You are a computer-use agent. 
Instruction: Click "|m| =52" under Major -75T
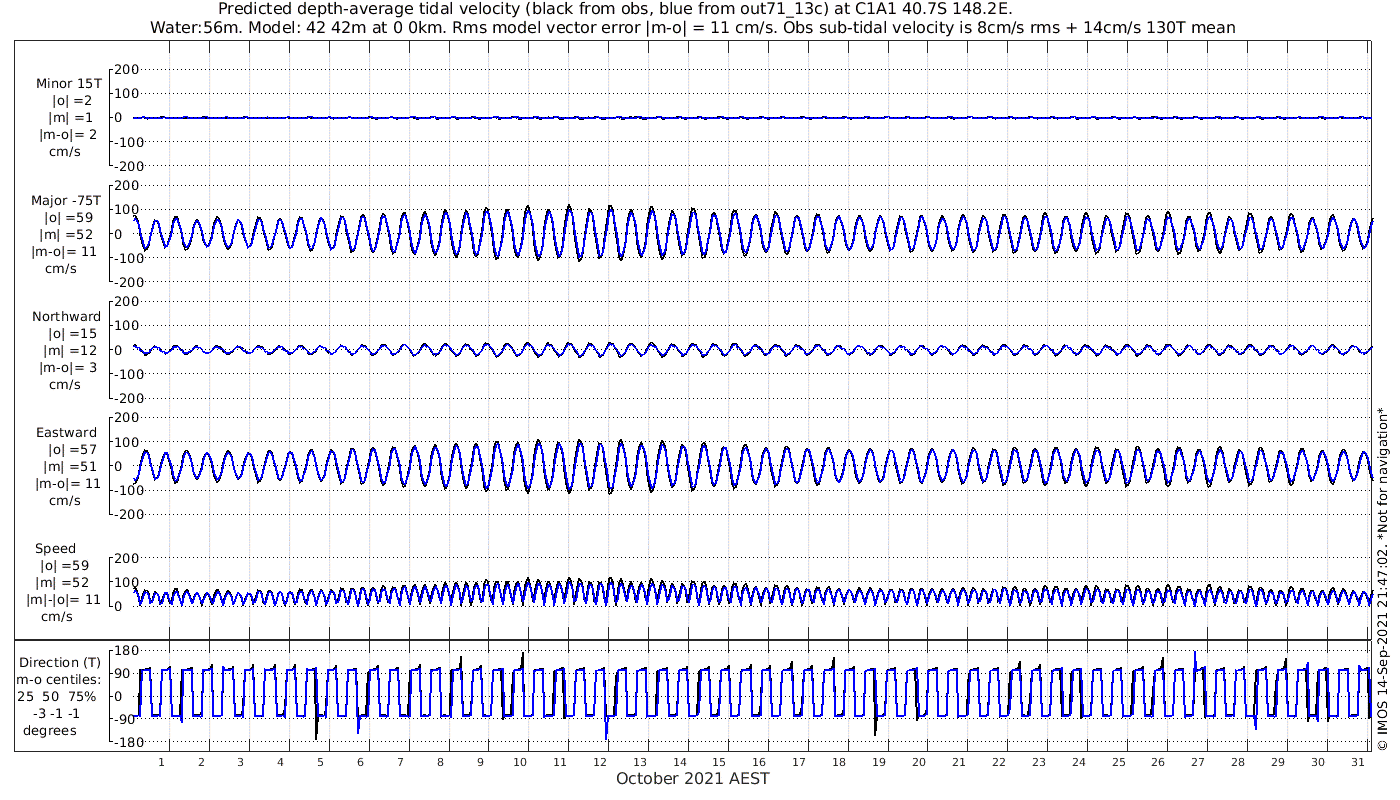(68, 235)
